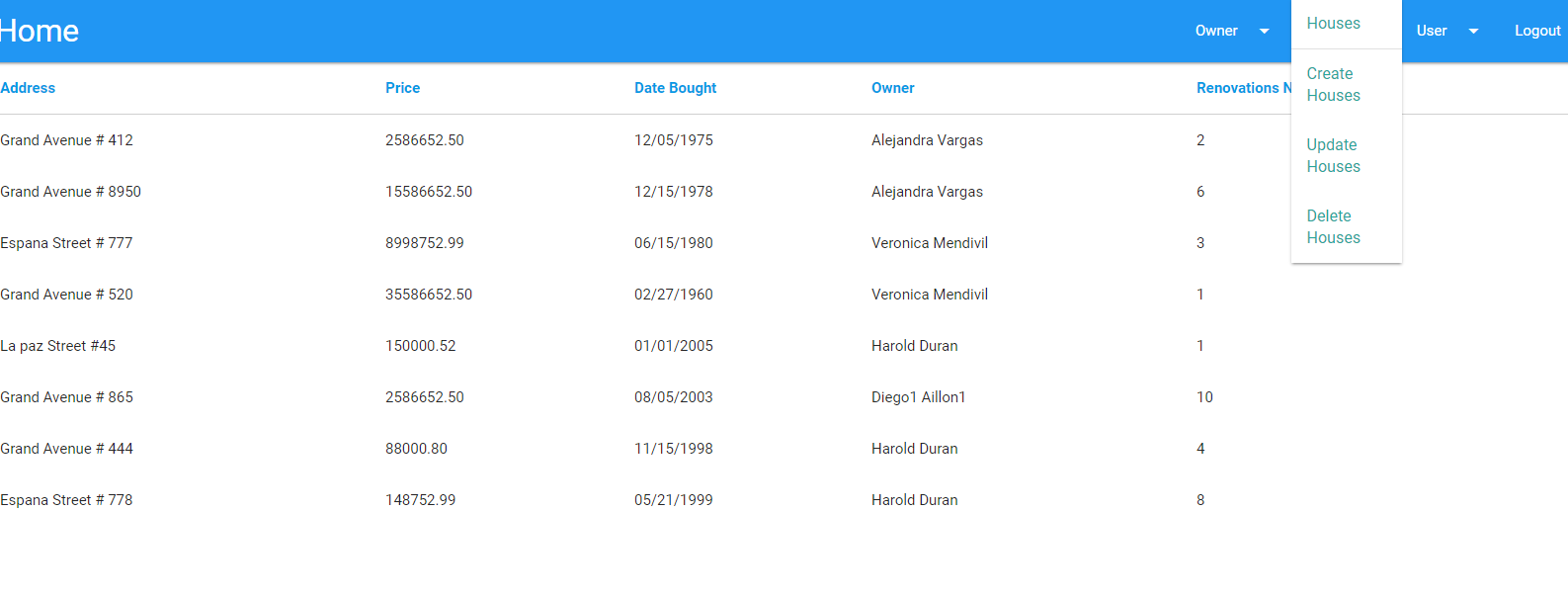1568x596 pixels.
Task: Go to Home title link
Action: coord(40,31)
